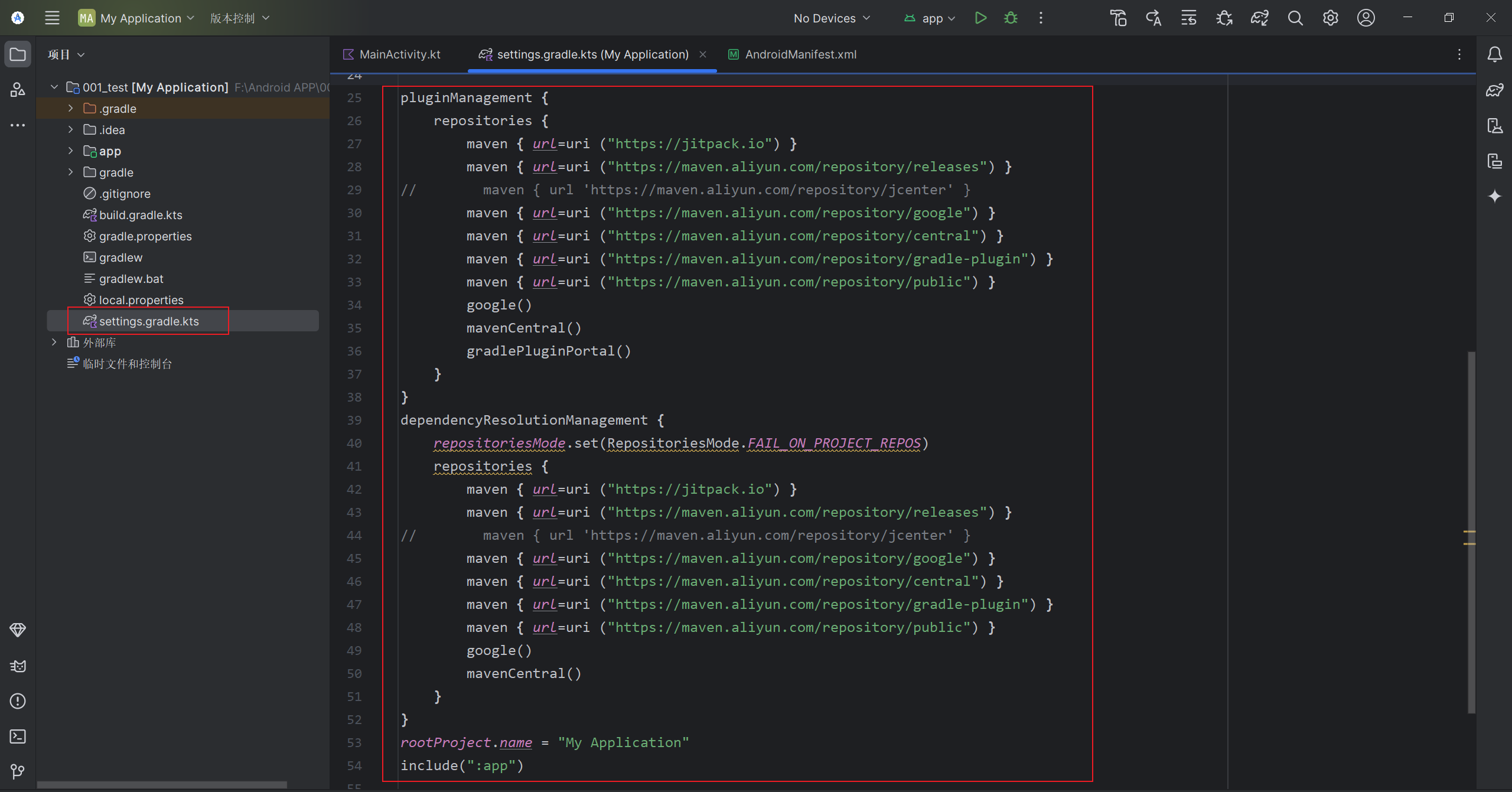Toggle the Project tool window
This screenshot has width=1512, height=792.
18,54
